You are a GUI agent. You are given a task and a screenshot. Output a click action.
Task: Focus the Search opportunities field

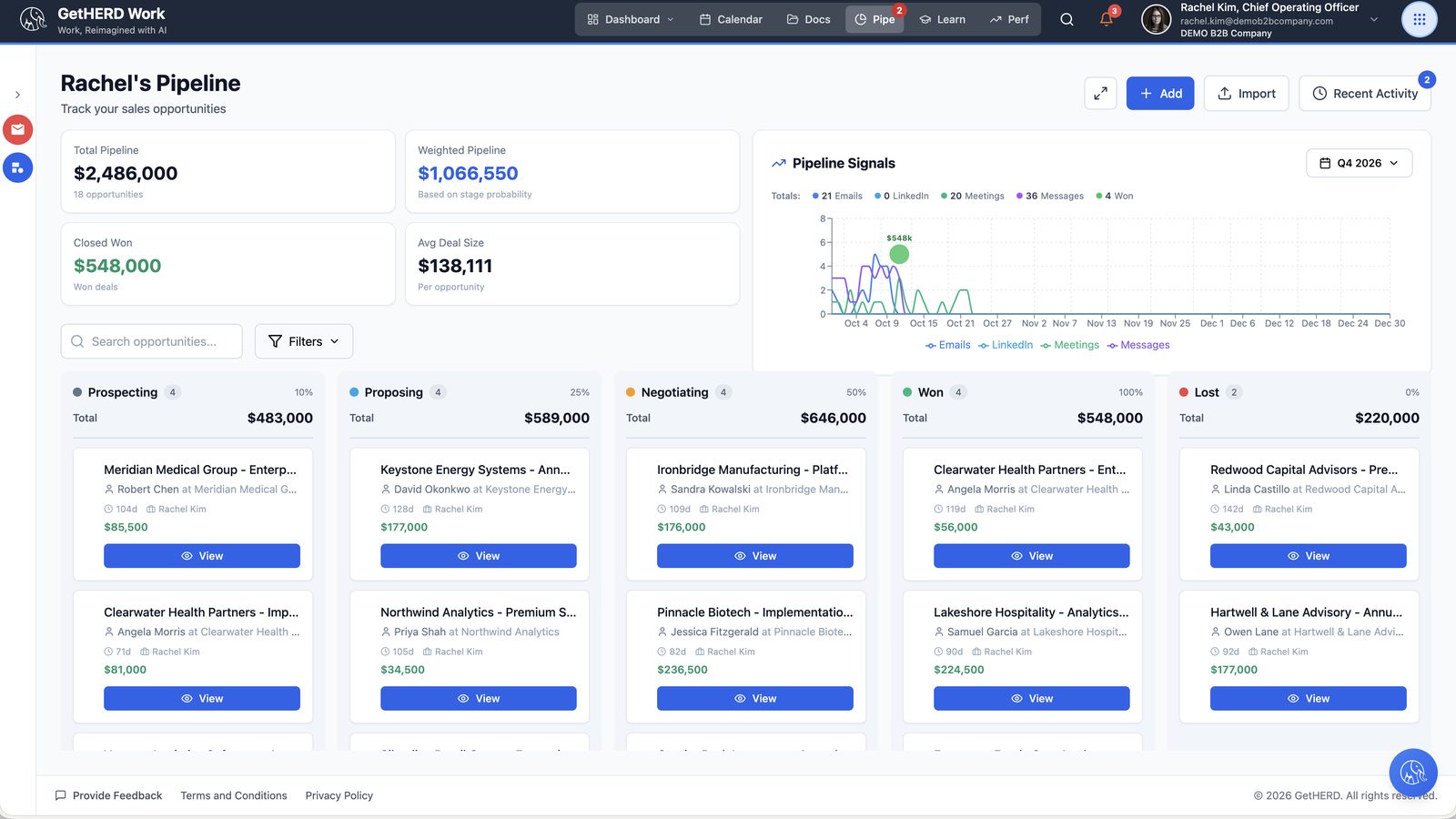[x=152, y=341]
